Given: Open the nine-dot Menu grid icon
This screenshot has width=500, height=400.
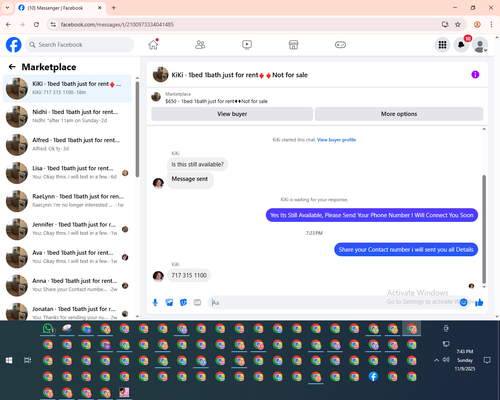Looking at the screenshot, I should [x=442, y=45].
